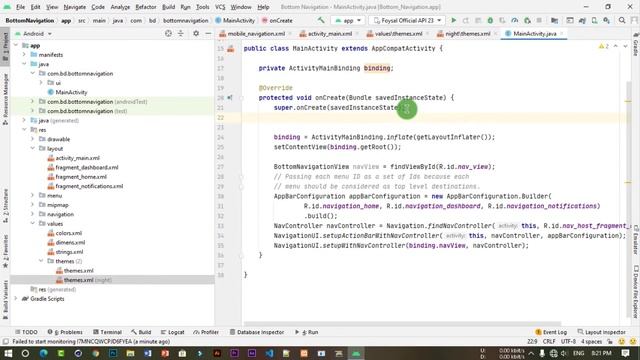Open the Foysal Official API 23 device dropdown

407,20
